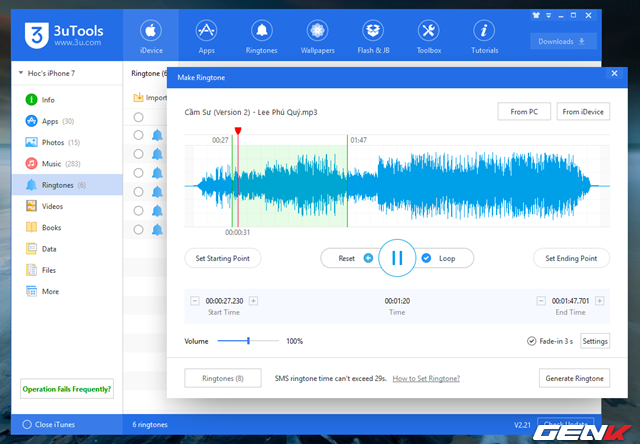This screenshot has width=640, height=444.
Task: Toggle the select-all radio in ringtone list header
Action: tap(138, 117)
